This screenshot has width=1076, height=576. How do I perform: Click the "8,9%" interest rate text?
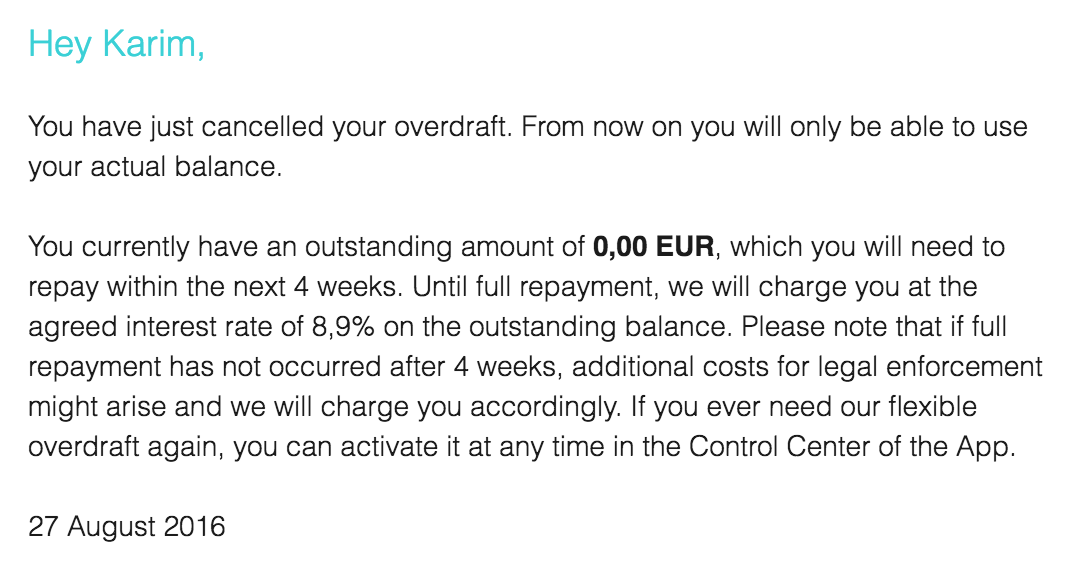pyautogui.click(x=343, y=327)
